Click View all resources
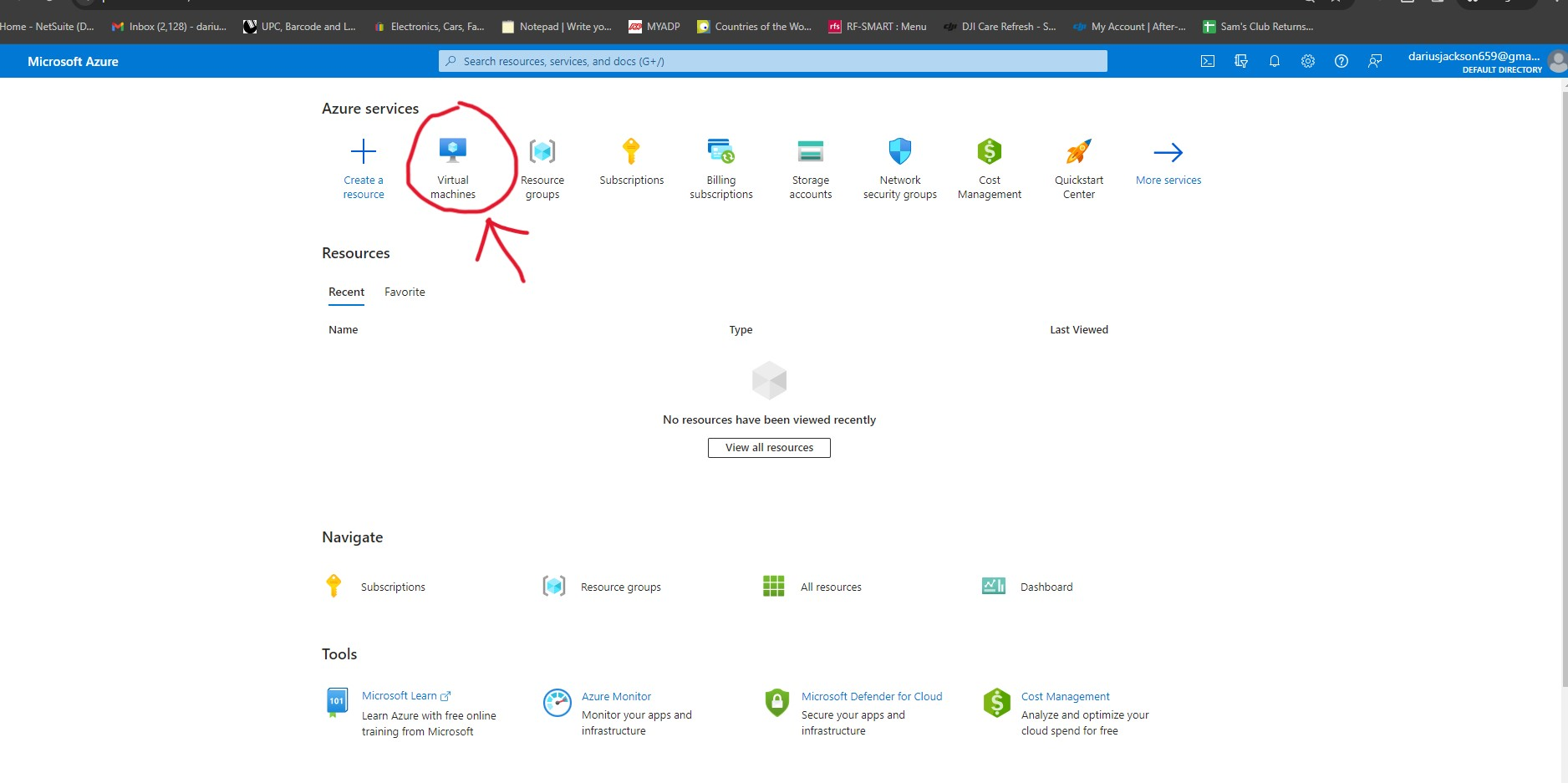The image size is (1568, 783). (x=768, y=447)
